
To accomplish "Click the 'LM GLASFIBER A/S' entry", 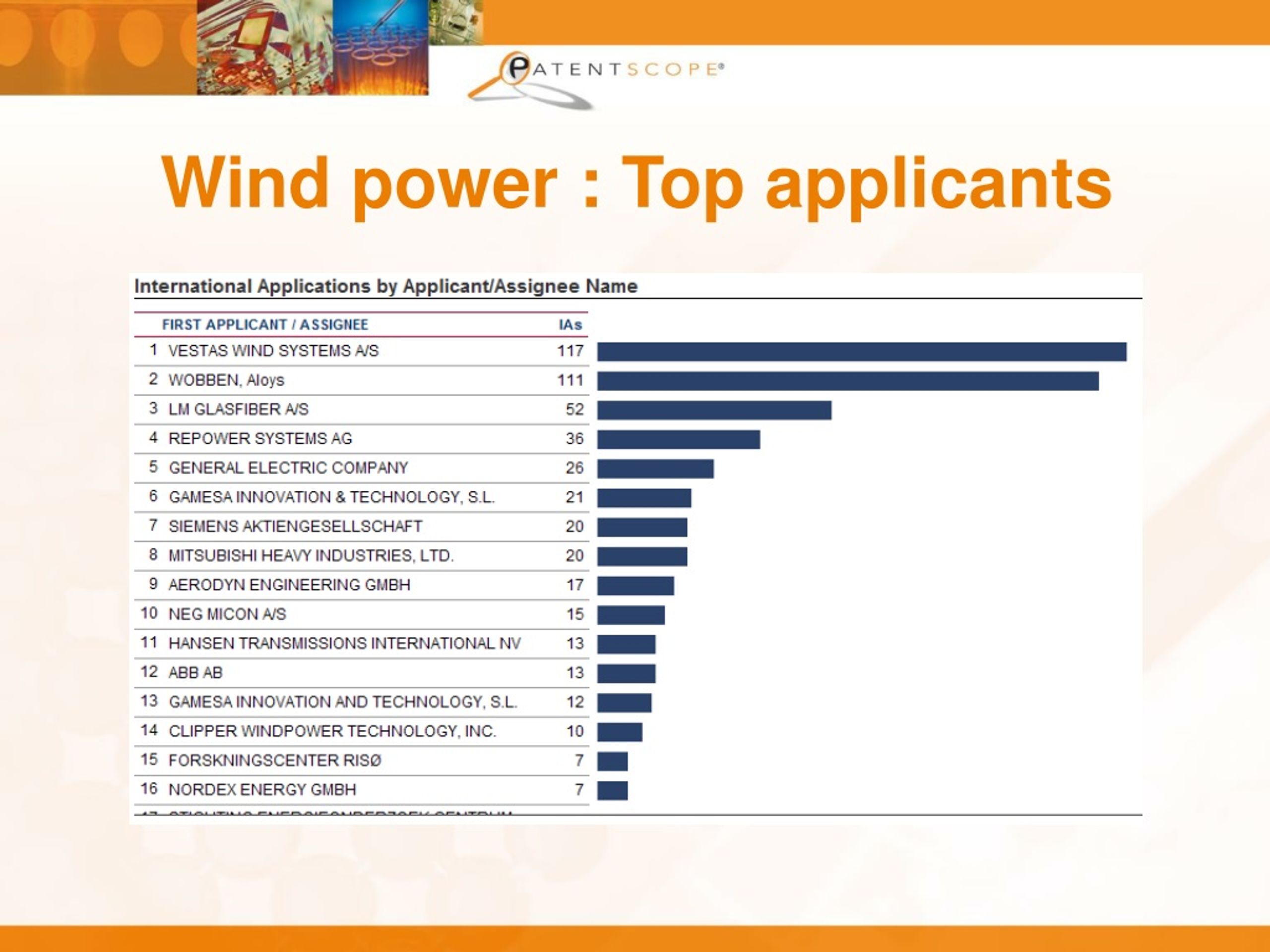I will 238,409.
